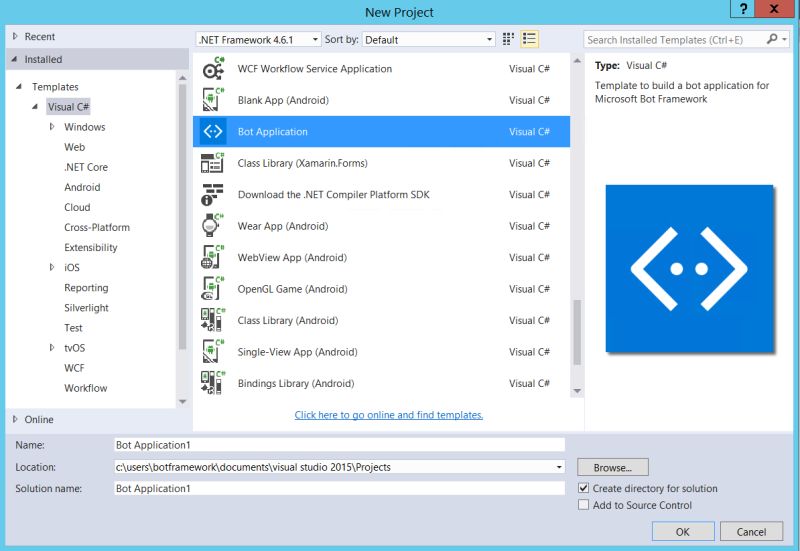Select the Test category
800x551 pixels.
73,328
